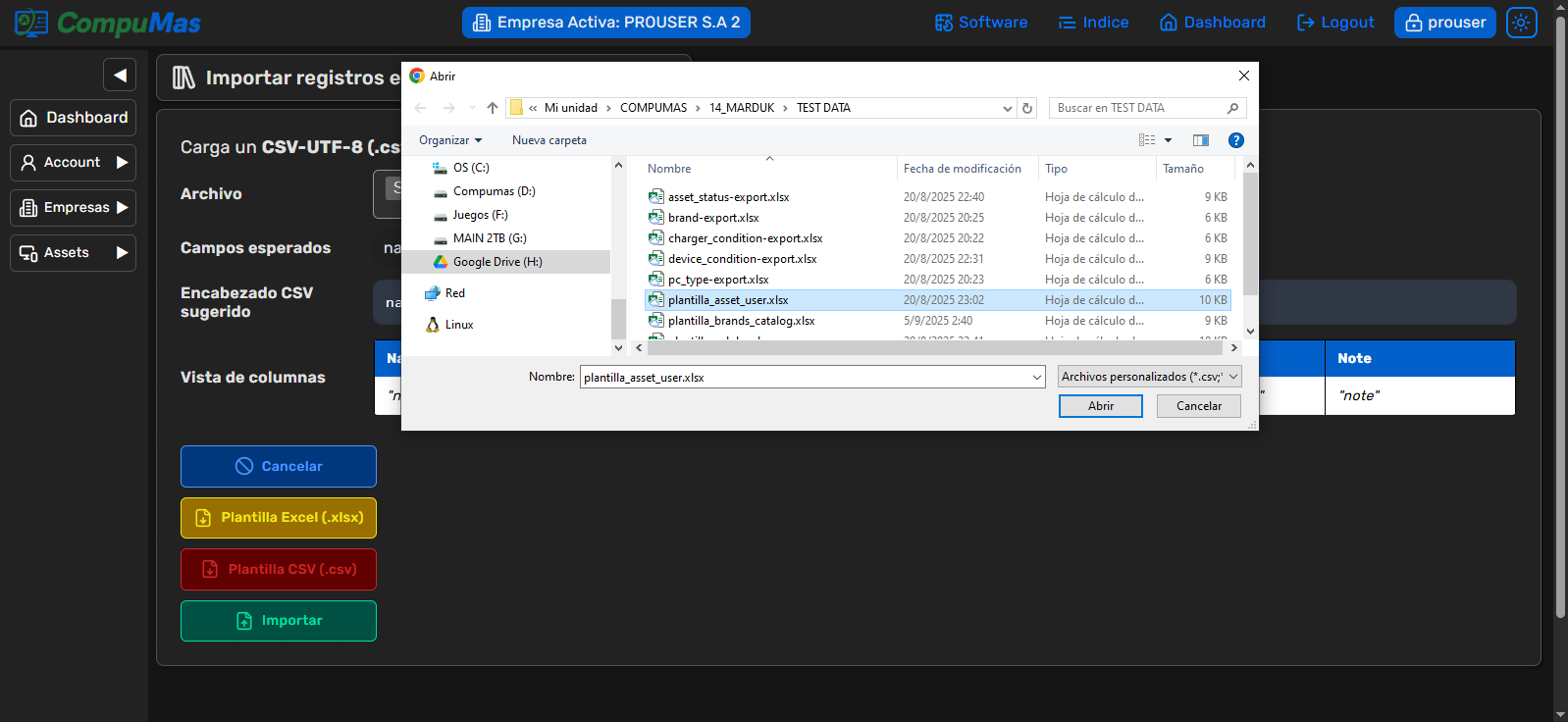Select Google Drive (H:) in the navigation tree
The width and height of the screenshot is (1568, 722).
[497, 262]
